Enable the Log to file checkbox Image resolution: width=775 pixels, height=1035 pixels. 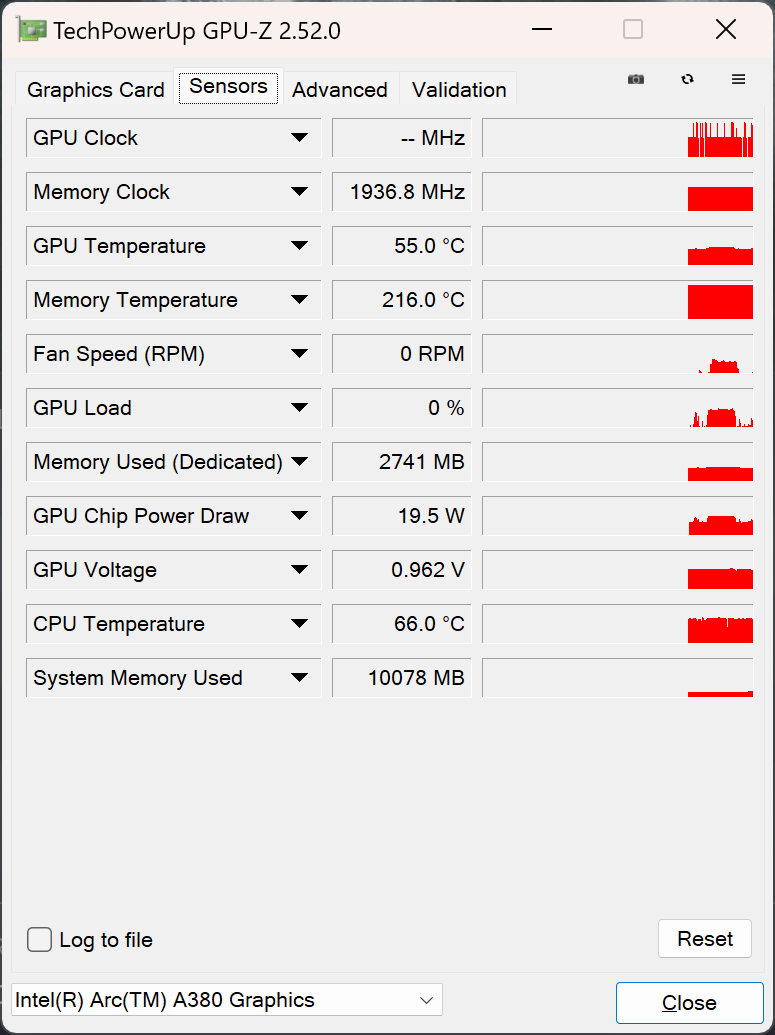coord(40,940)
